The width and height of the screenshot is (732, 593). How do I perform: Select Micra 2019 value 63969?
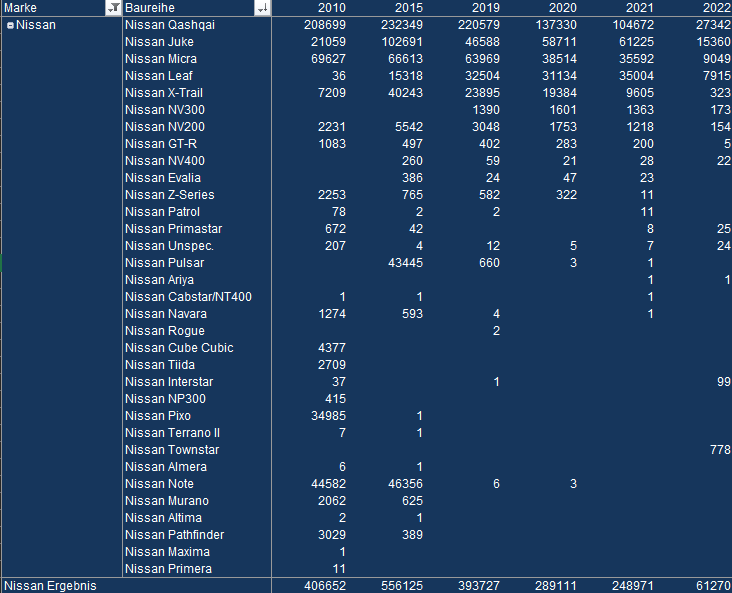(x=482, y=59)
